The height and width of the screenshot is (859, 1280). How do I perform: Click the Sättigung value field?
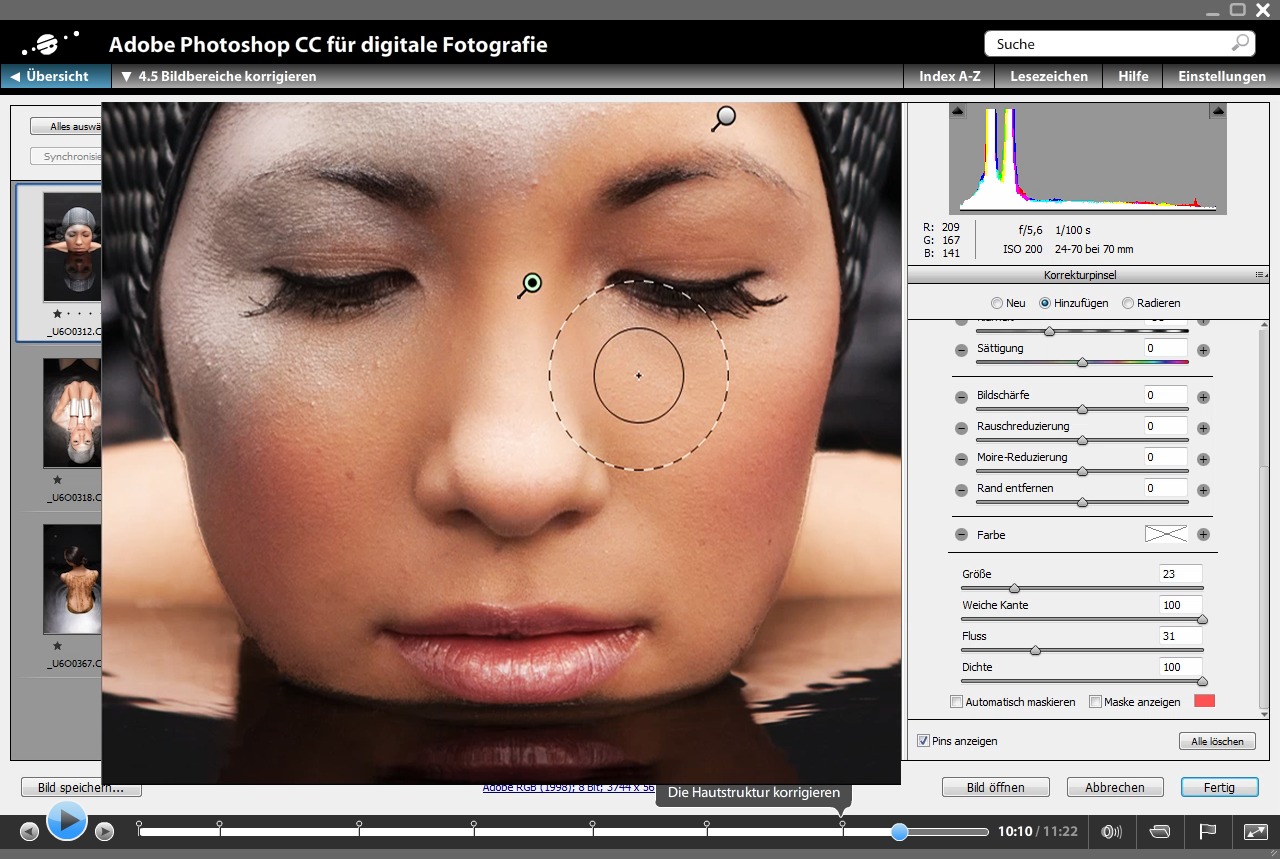click(x=1166, y=348)
